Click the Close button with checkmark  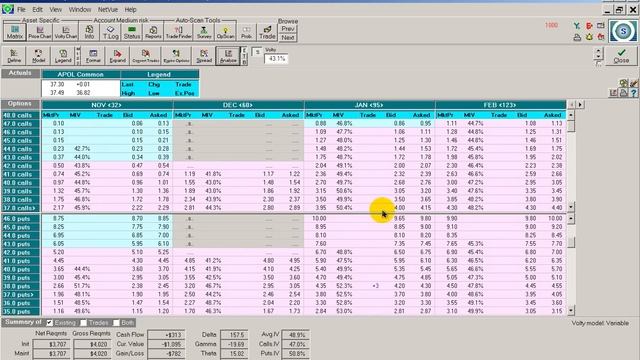point(621,56)
